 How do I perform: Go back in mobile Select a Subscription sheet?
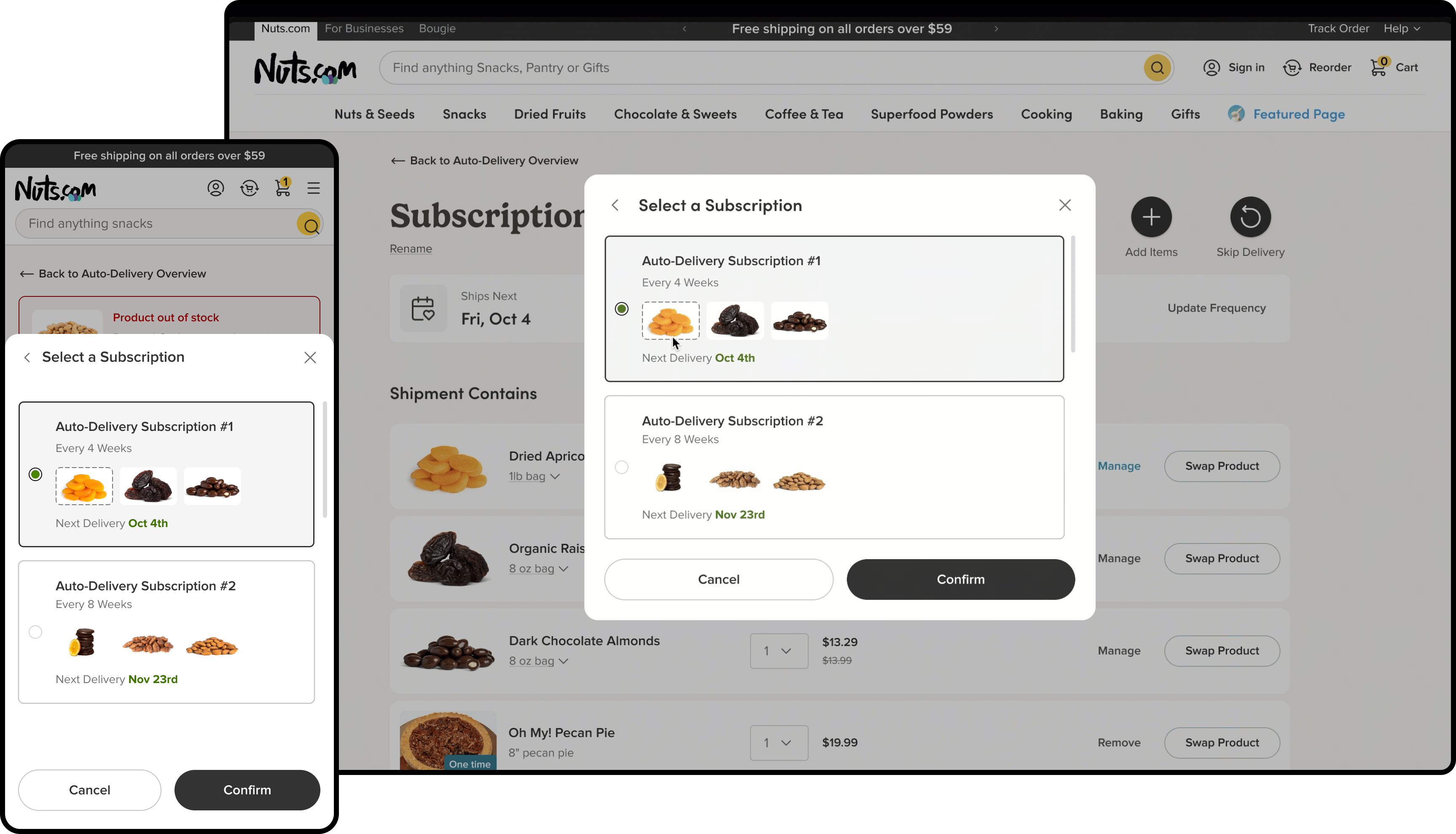click(x=27, y=358)
